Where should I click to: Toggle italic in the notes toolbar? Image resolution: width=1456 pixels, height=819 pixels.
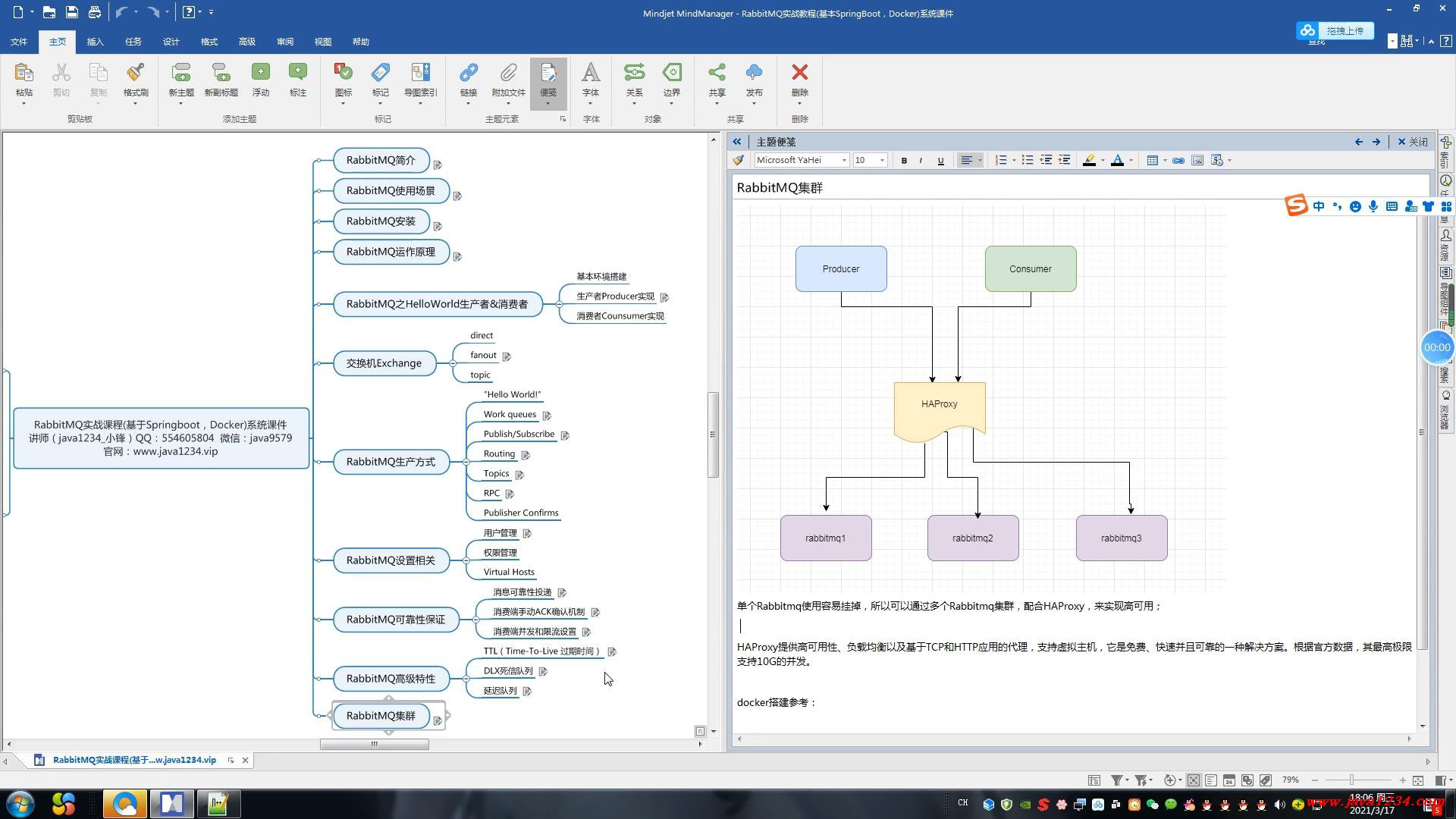pyautogui.click(x=921, y=160)
